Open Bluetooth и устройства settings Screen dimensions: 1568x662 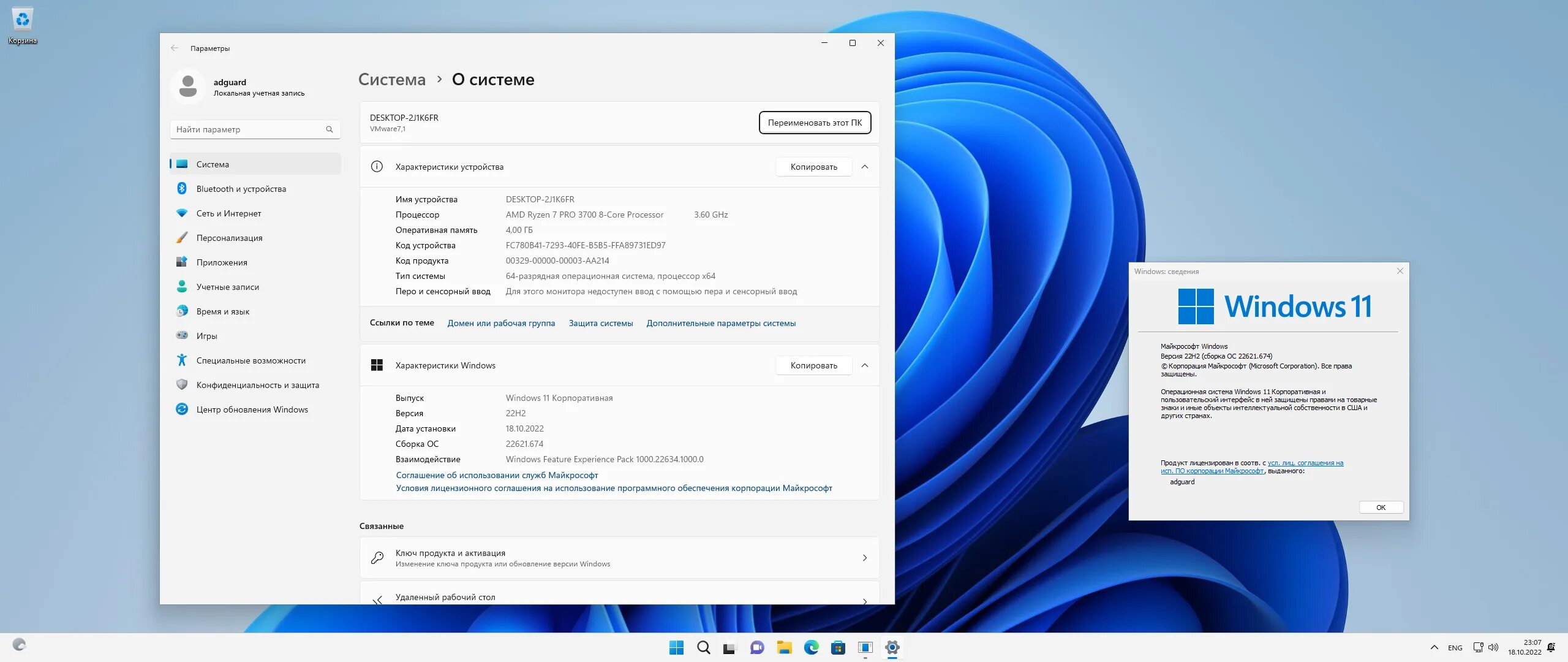coord(241,189)
